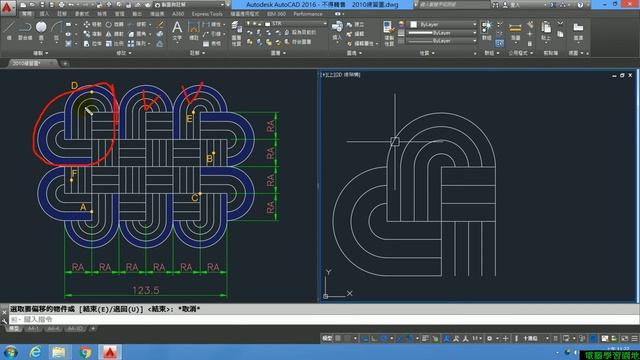Screen dimensions: 640x360
Task: Open the Express Tools ribbon tab
Action: [x=207, y=14]
